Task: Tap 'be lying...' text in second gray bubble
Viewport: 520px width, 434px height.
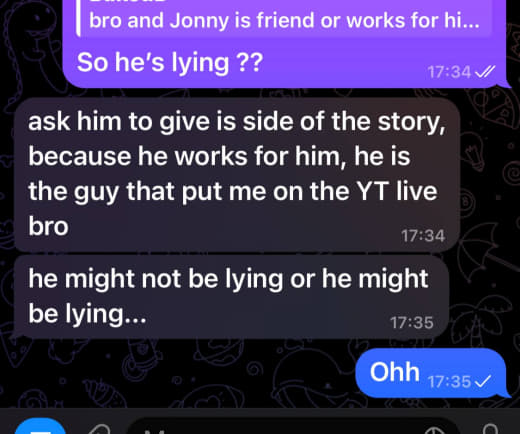Action: [x=87, y=314]
